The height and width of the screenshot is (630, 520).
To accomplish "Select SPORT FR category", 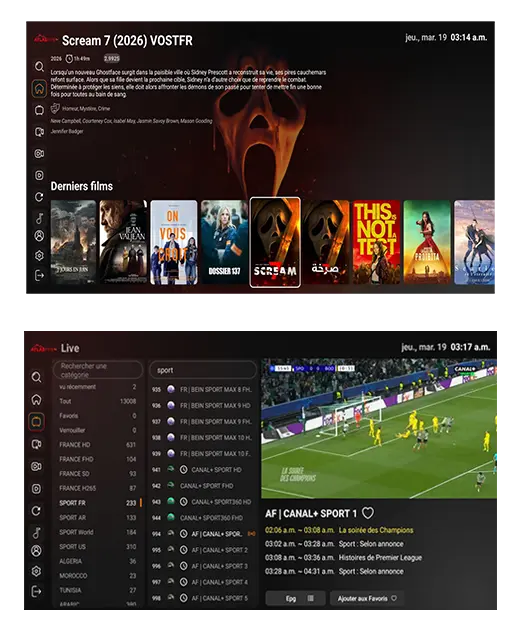I will pyautogui.click(x=98, y=503).
